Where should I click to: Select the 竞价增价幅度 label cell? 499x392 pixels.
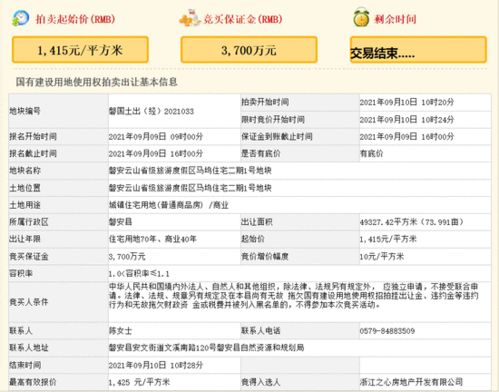point(300,257)
